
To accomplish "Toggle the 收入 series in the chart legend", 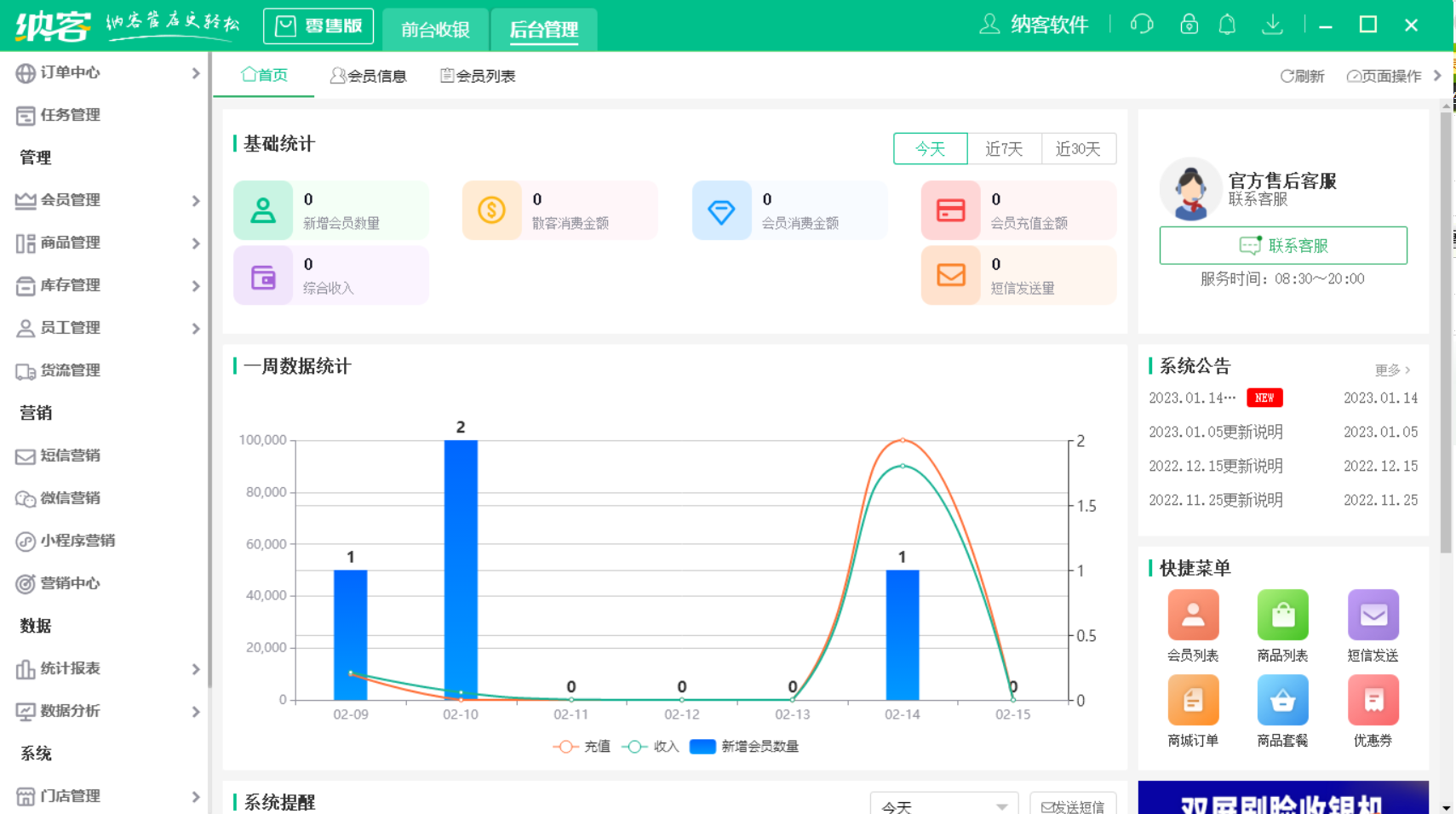I will pyautogui.click(x=652, y=746).
